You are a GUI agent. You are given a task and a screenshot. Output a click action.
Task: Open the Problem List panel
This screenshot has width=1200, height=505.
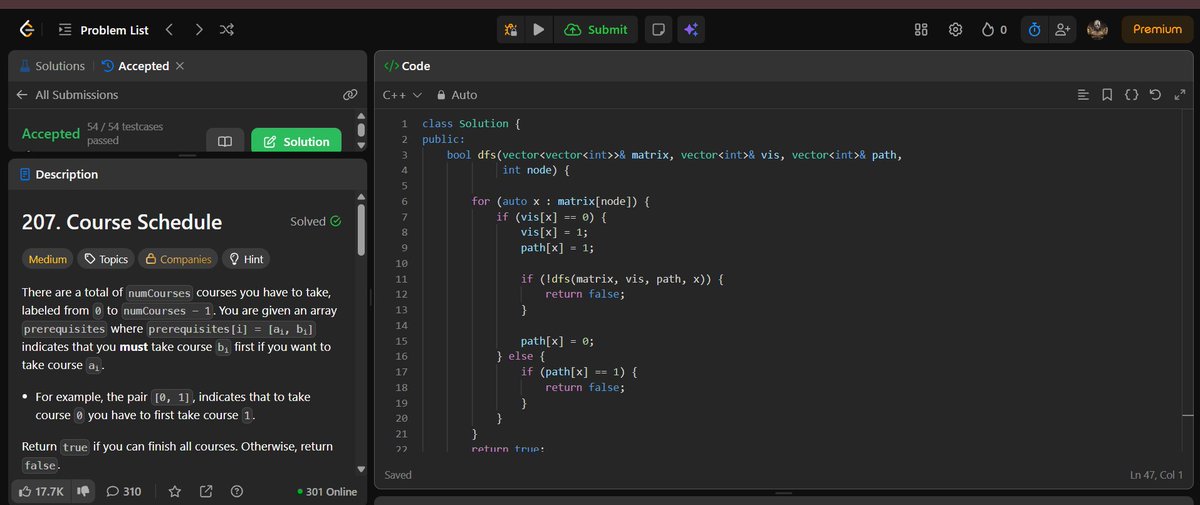103,30
